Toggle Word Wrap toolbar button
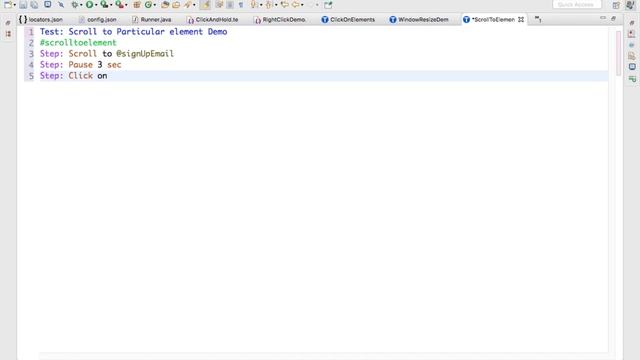This screenshot has height=360, width=640. click(219, 4)
